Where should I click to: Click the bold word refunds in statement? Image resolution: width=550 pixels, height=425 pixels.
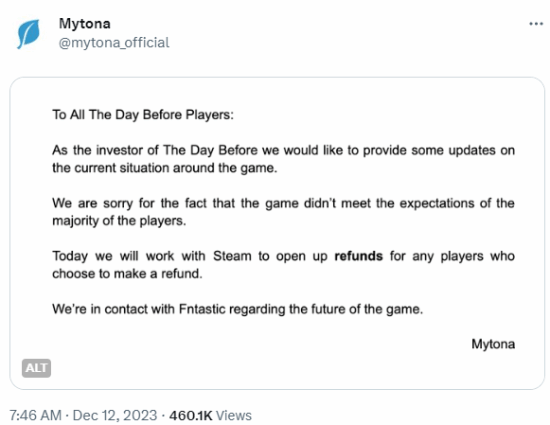pos(358,256)
